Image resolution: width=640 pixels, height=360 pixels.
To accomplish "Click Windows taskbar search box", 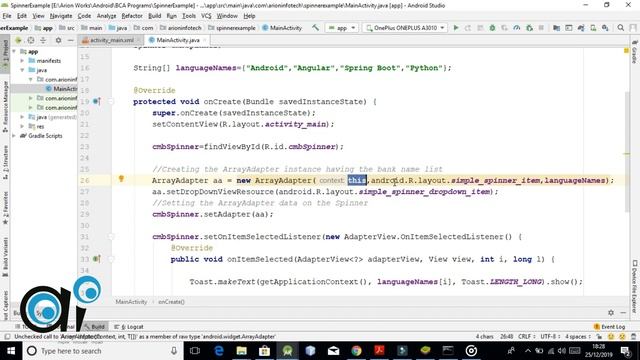I will coord(103,351).
